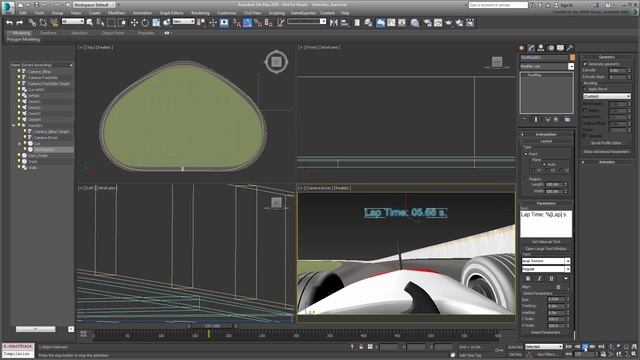
Task: Open the Edit menu
Action: (x=23, y=13)
